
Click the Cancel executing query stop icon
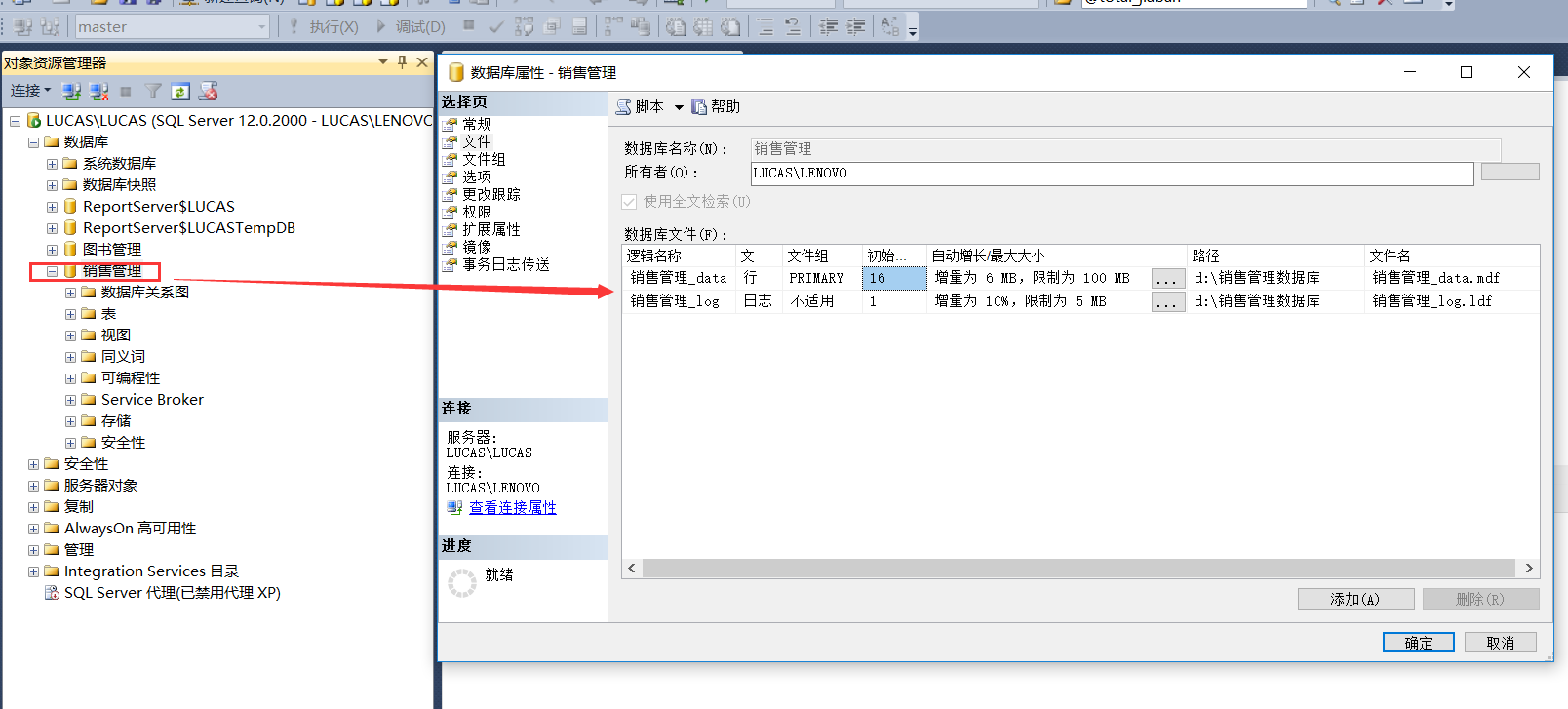point(469,26)
